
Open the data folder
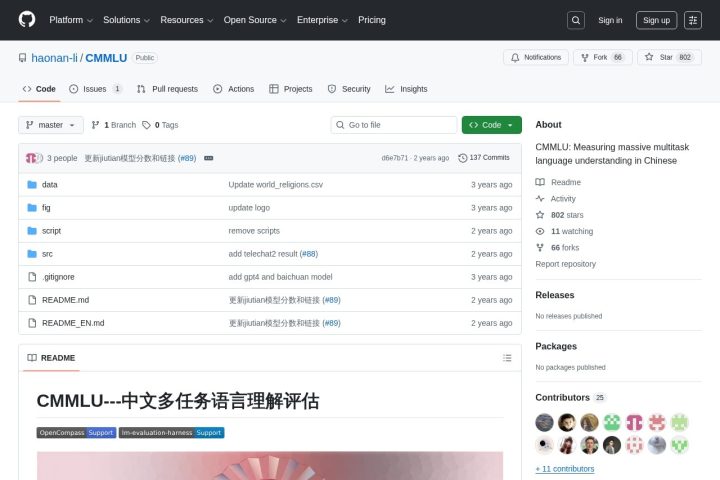click(50, 185)
